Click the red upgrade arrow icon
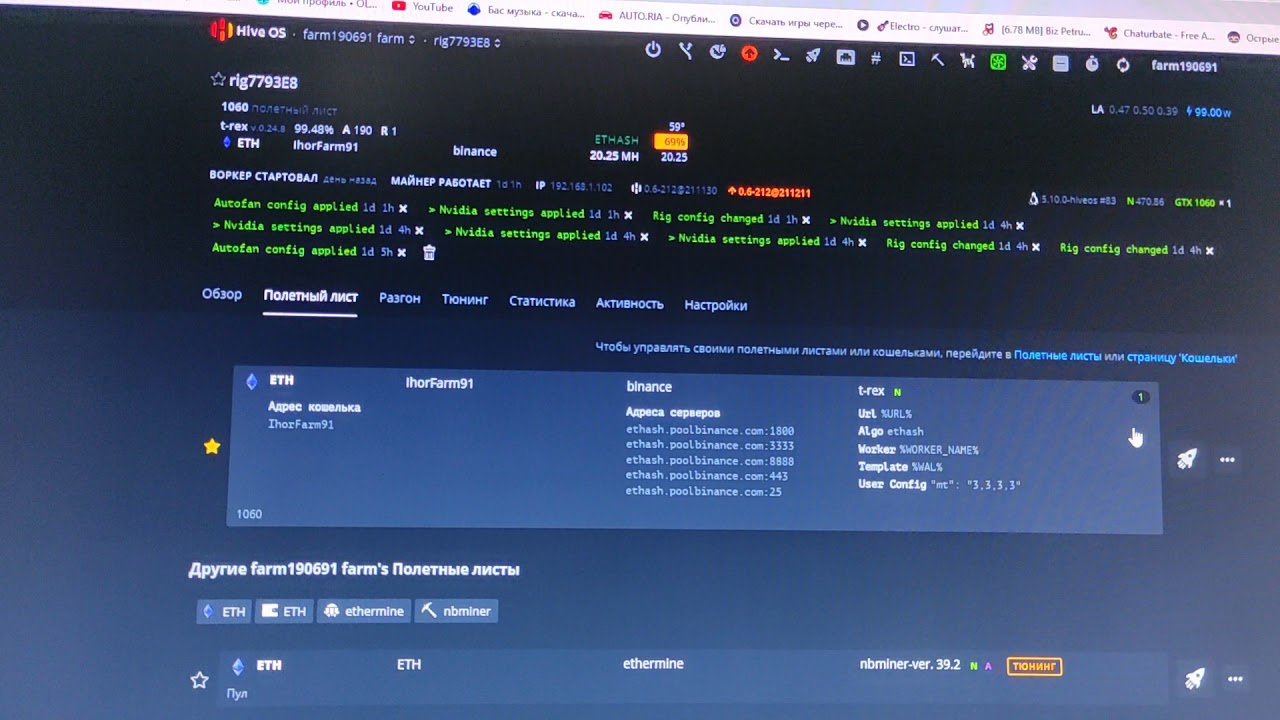Image resolution: width=1280 pixels, height=720 pixels. (749, 54)
